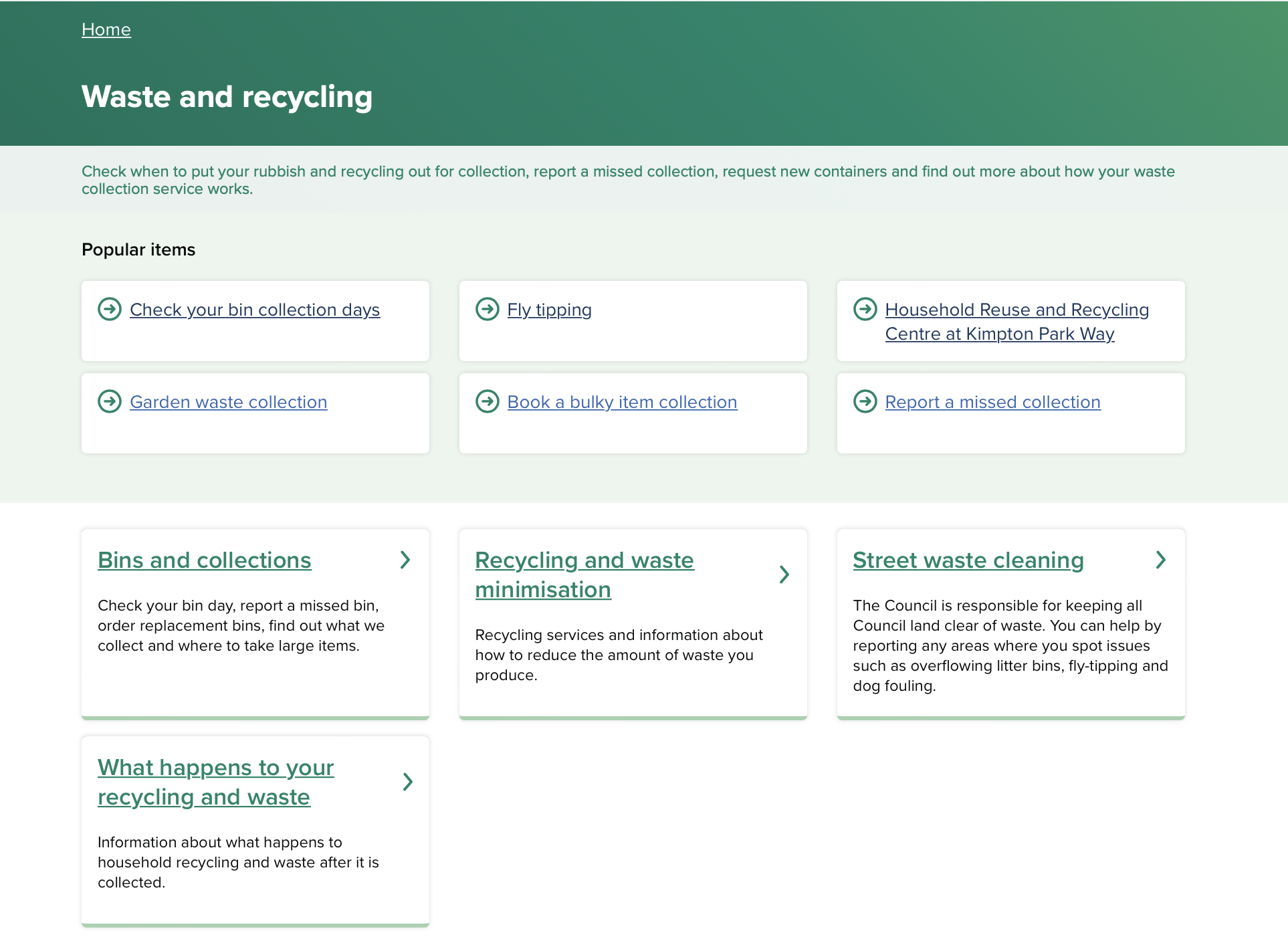Image resolution: width=1288 pixels, height=951 pixels.
Task: Open Garden waste collection link
Action: (229, 402)
